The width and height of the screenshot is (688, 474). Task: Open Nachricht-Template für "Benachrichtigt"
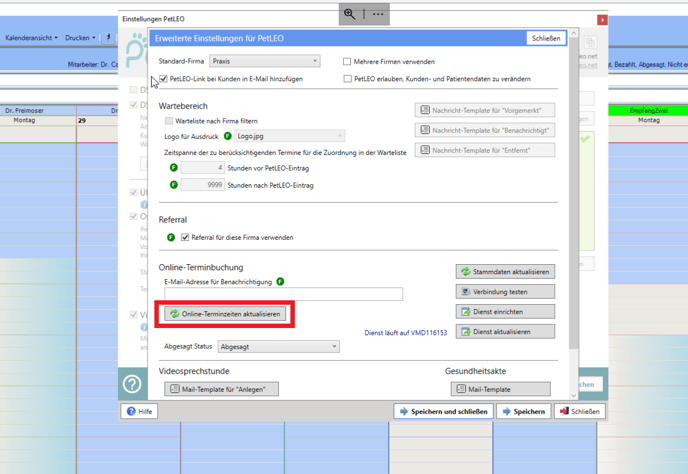tap(485, 130)
